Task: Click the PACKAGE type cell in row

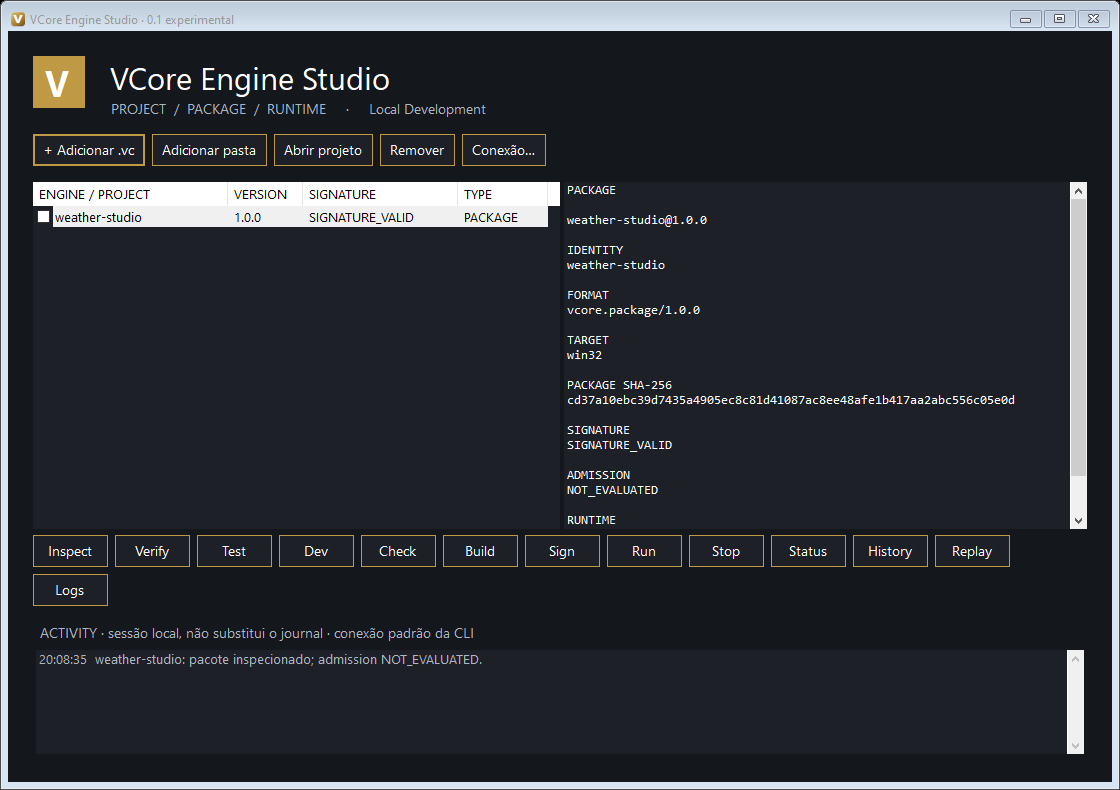Action: [x=491, y=217]
